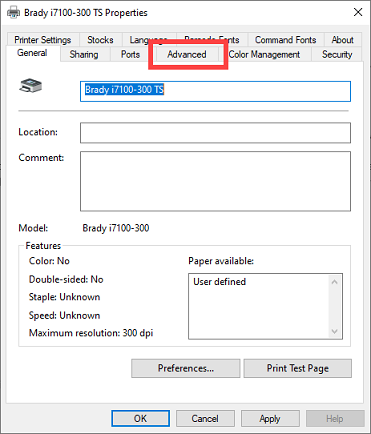Click the printer name text field
This screenshot has height=434, width=371.
click(x=215, y=91)
